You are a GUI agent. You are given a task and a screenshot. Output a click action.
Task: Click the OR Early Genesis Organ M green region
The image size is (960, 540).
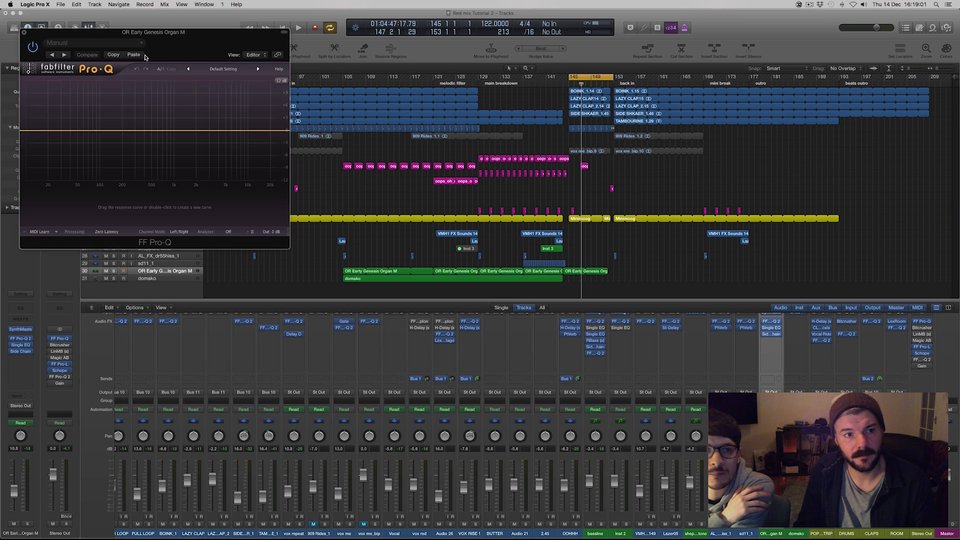coord(387,271)
